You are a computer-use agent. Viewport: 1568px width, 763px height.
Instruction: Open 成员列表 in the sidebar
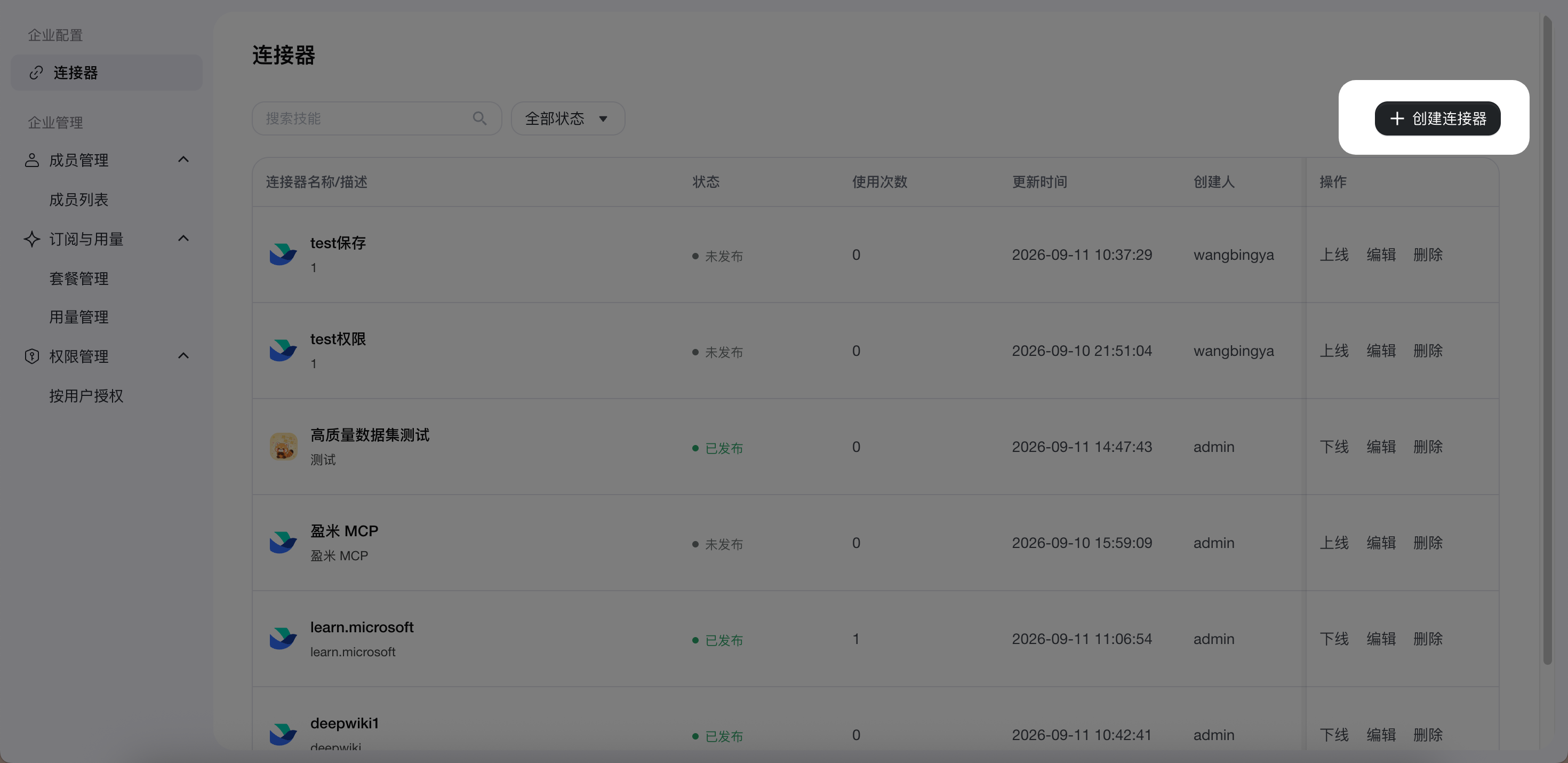[78, 200]
